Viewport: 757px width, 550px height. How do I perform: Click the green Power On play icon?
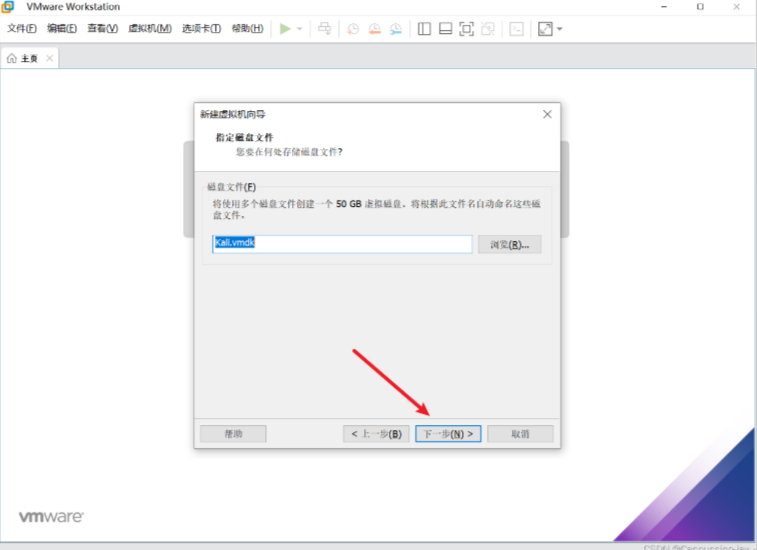coord(285,29)
